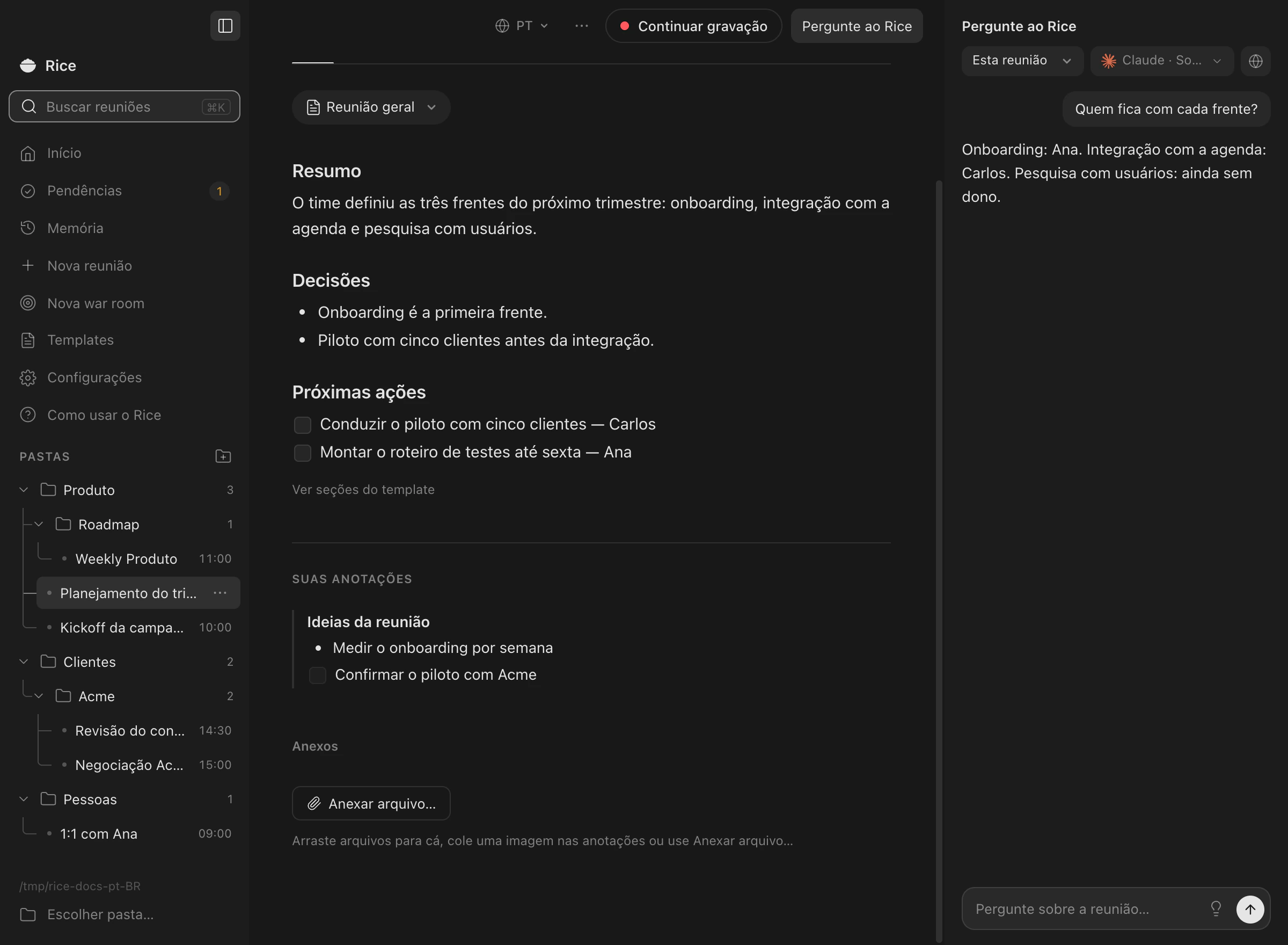Toggle the sidebar panel icon

pos(225,26)
